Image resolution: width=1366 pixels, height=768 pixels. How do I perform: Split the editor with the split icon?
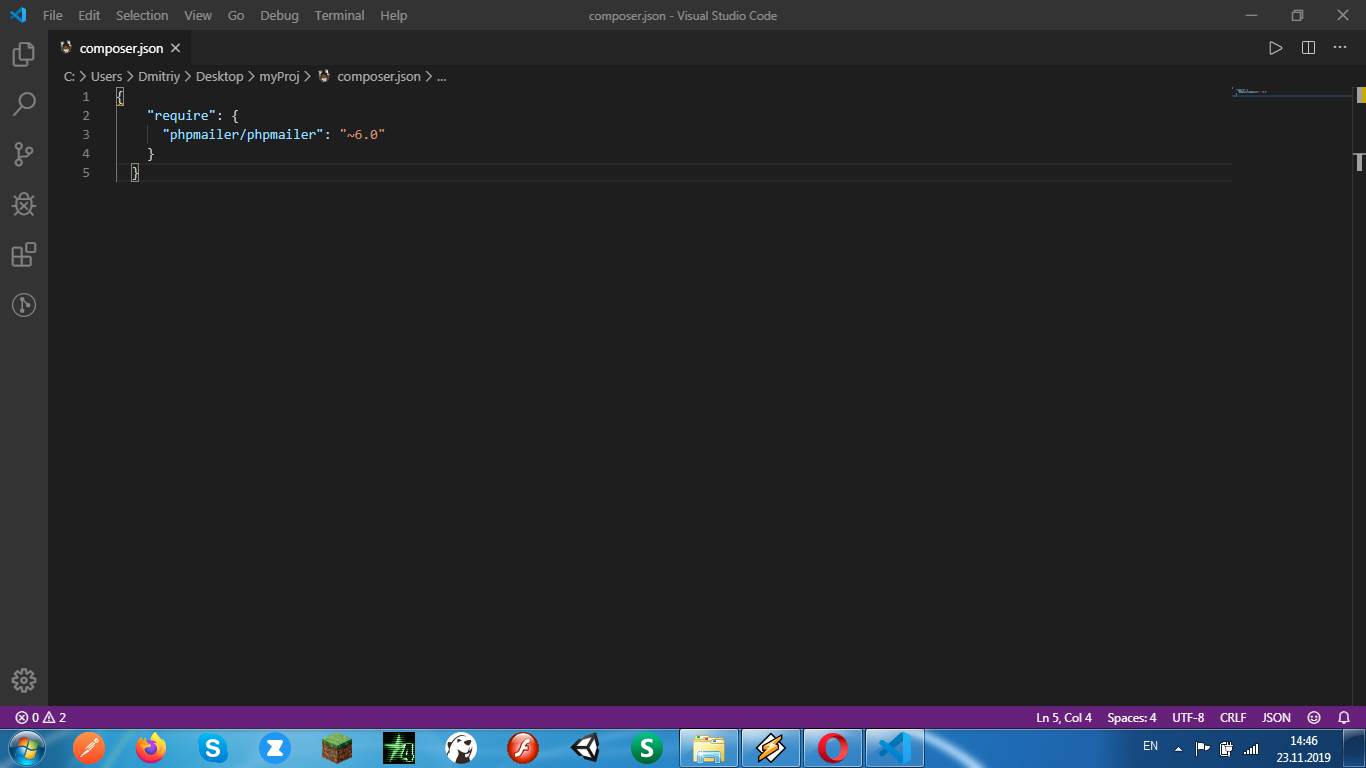[x=1308, y=48]
